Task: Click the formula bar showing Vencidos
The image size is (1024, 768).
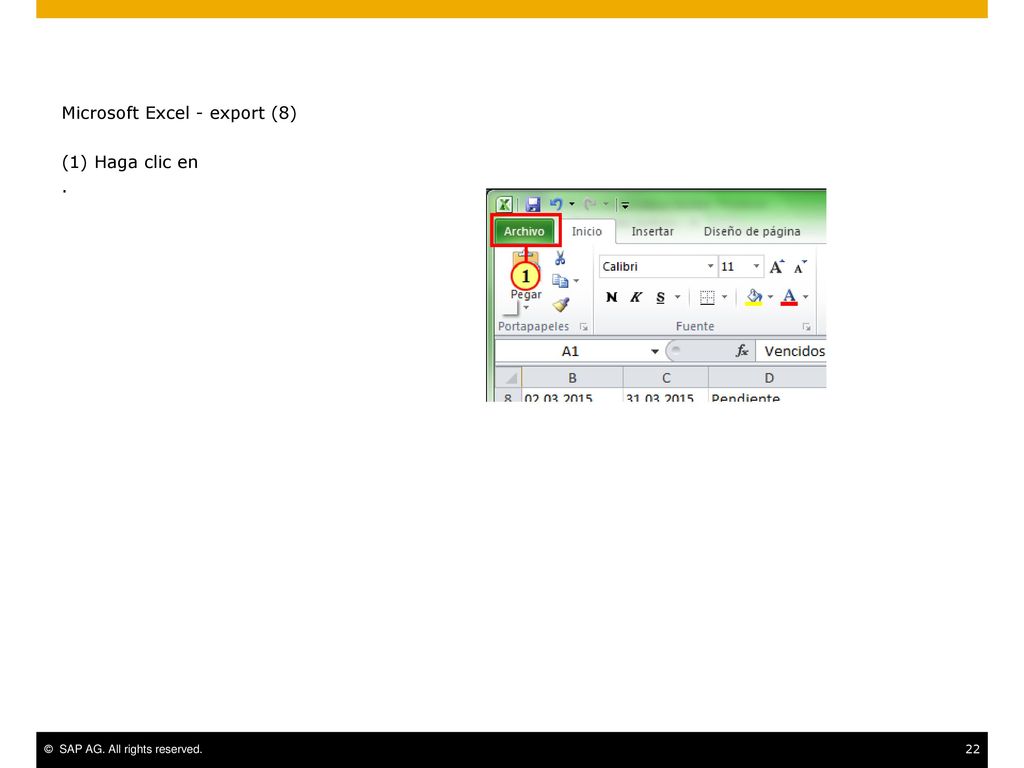Action: coord(792,351)
